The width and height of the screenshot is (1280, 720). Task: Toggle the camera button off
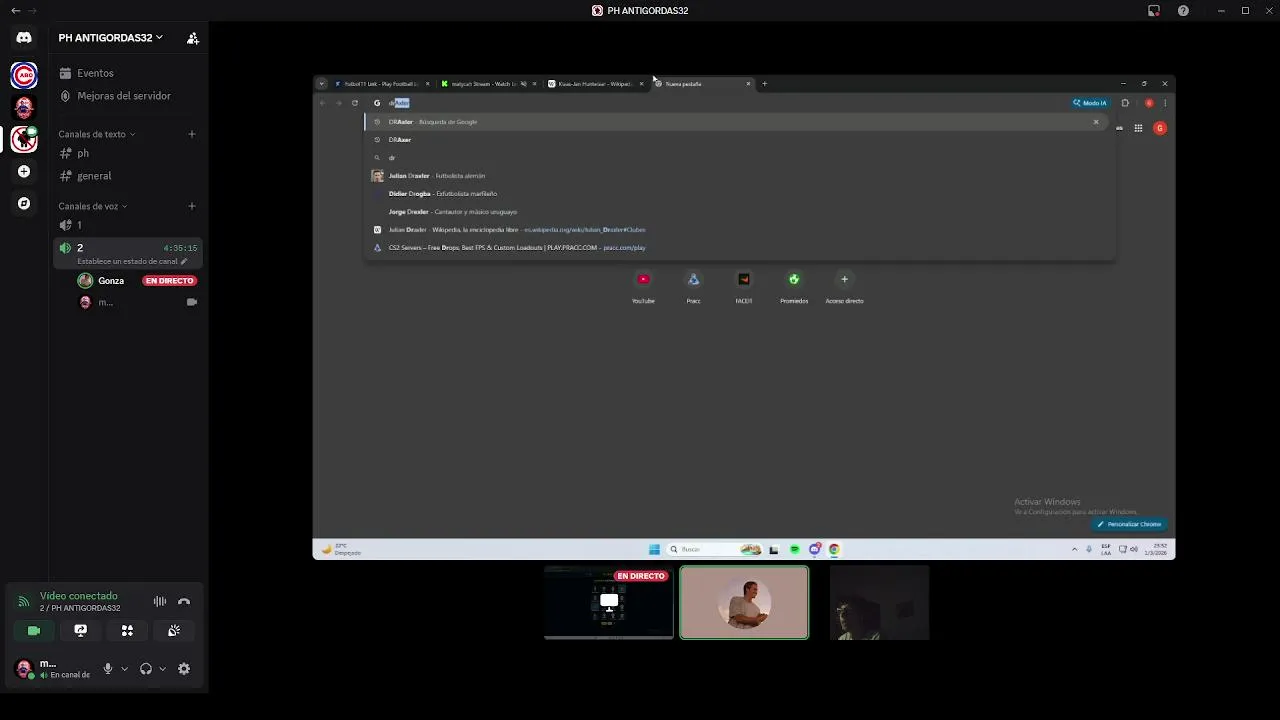(x=34, y=631)
